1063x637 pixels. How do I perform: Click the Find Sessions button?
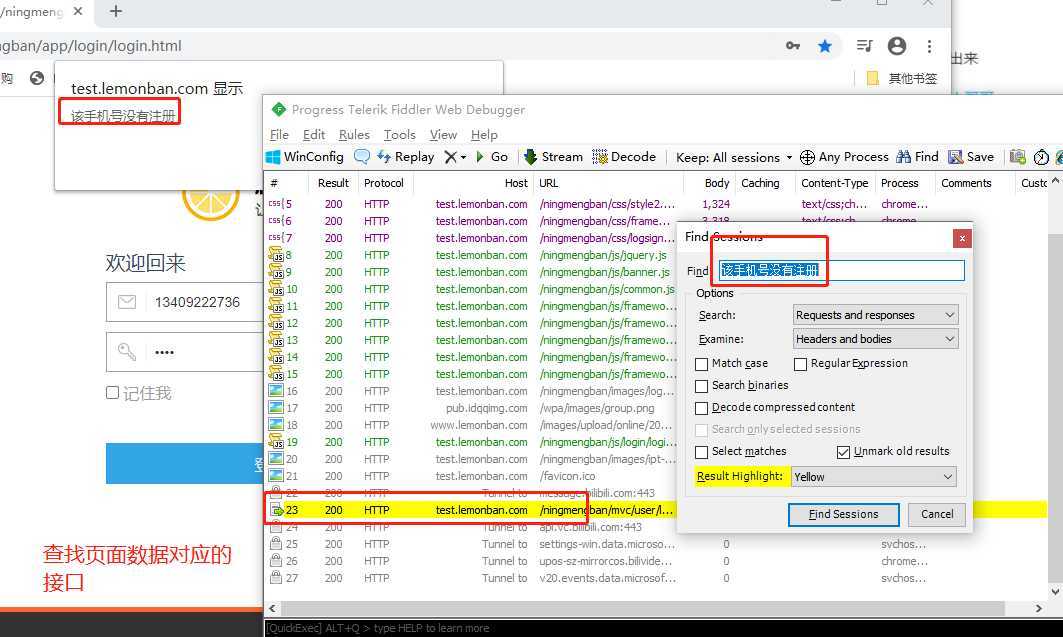tap(843, 514)
